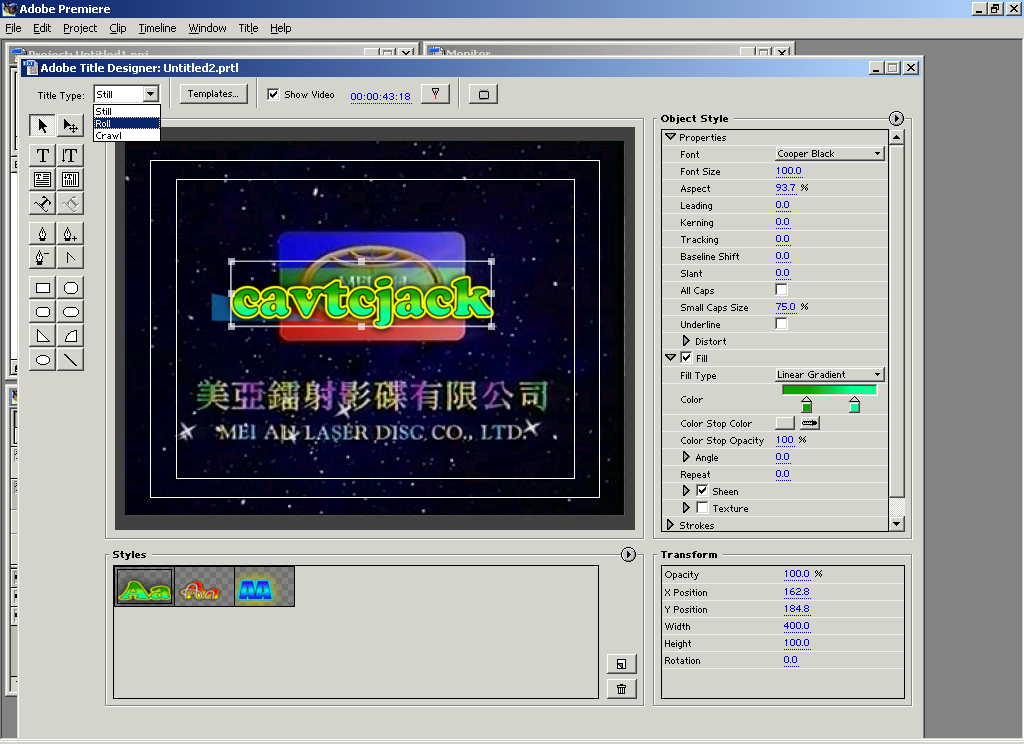Open the Title menu
Viewport: 1024px width, 744px height.
tap(248, 28)
